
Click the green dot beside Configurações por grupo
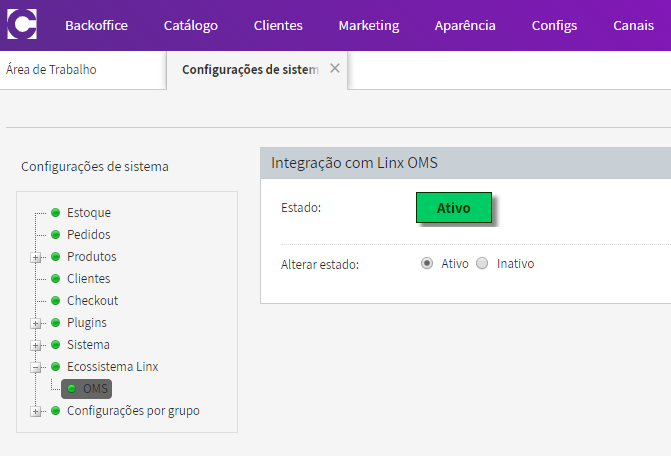tap(55, 411)
